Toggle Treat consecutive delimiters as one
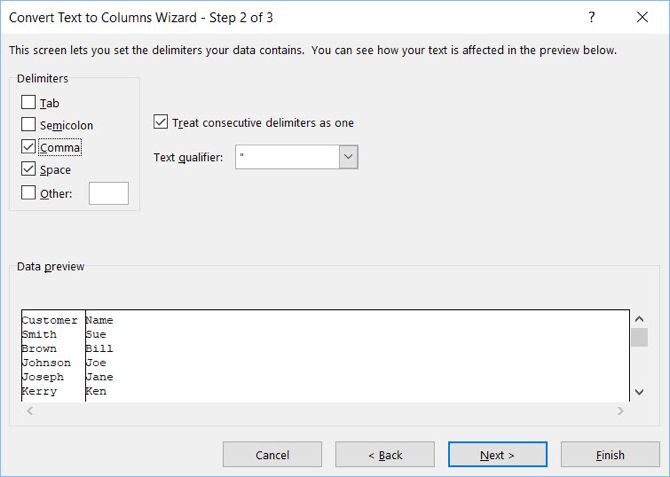The height and width of the screenshot is (477, 670). point(161,123)
